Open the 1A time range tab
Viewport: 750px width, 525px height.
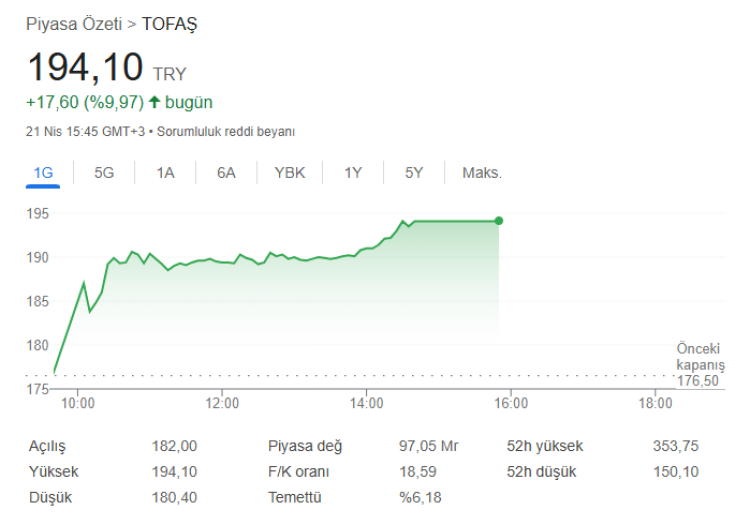point(165,173)
